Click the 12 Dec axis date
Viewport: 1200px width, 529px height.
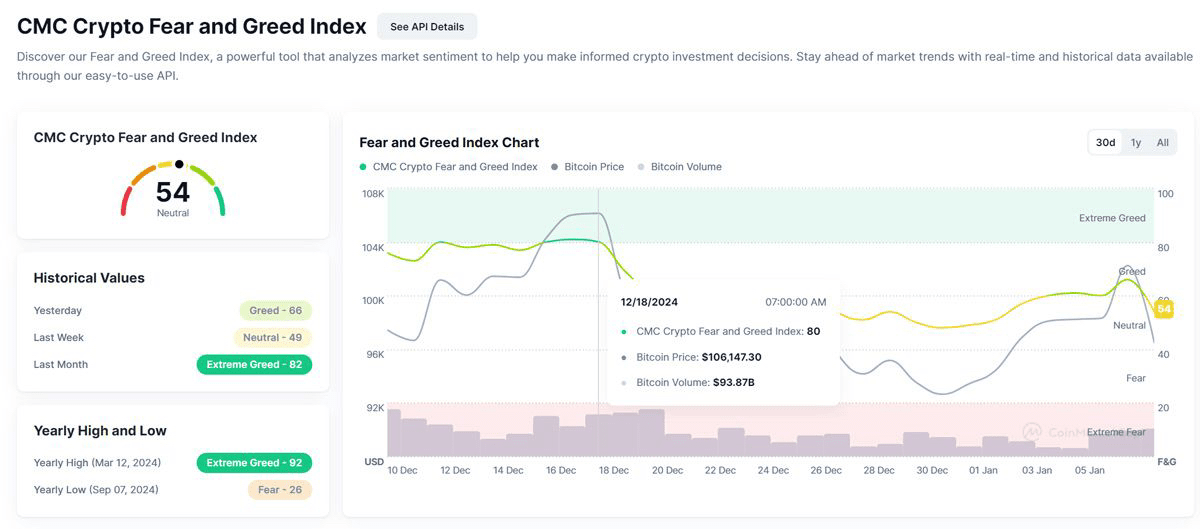[x=455, y=470]
